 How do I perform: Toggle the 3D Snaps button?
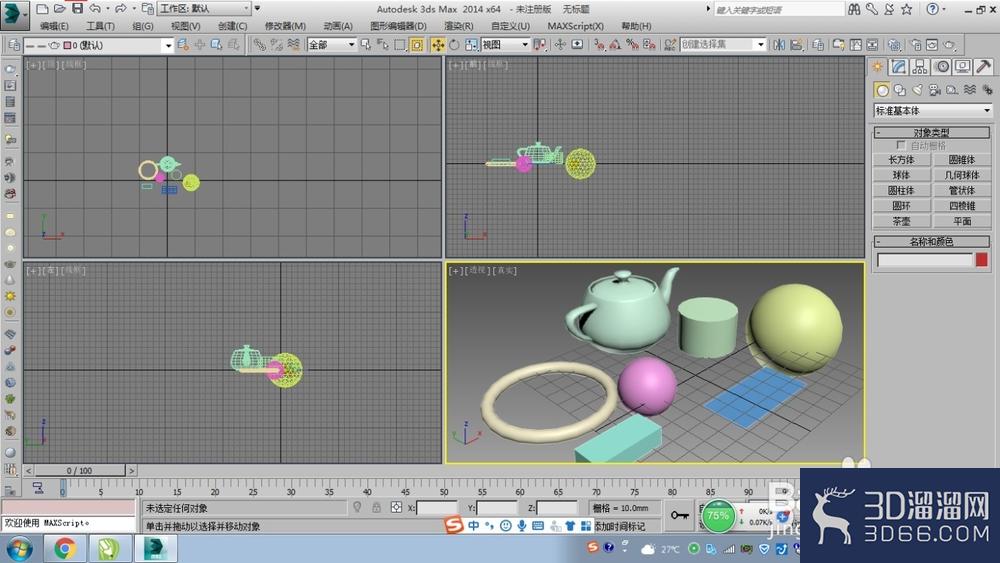point(598,45)
